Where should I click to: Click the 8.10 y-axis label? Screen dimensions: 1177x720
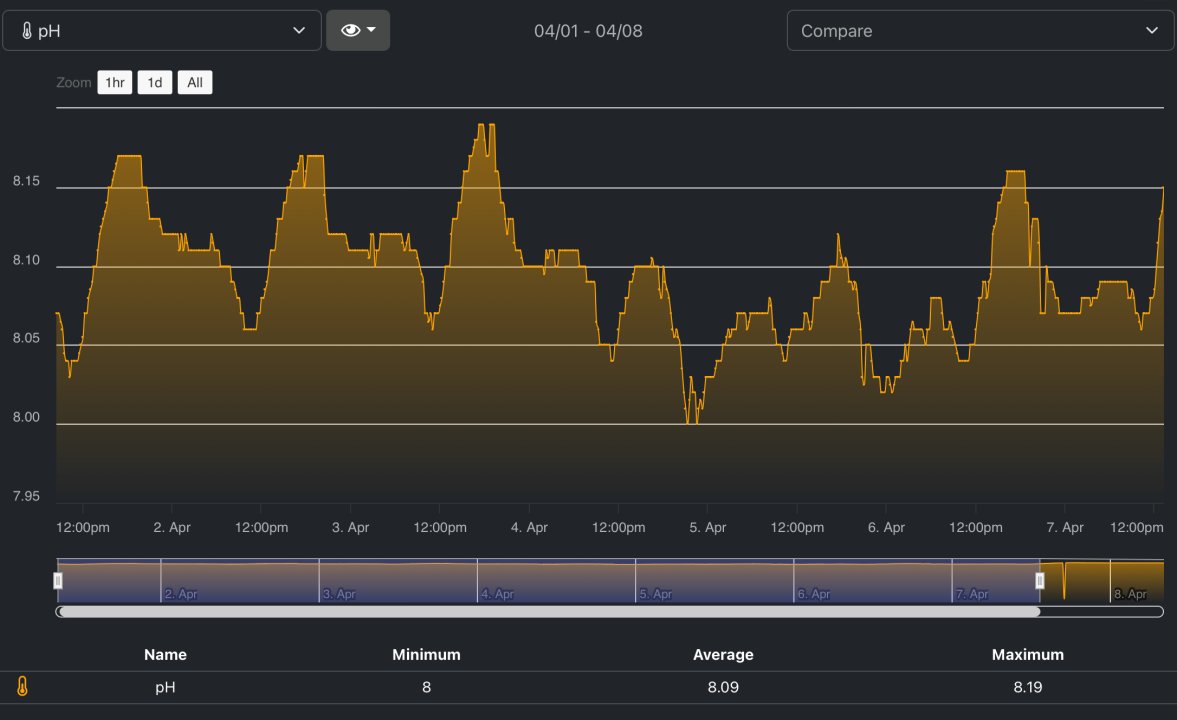tap(26, 260)
